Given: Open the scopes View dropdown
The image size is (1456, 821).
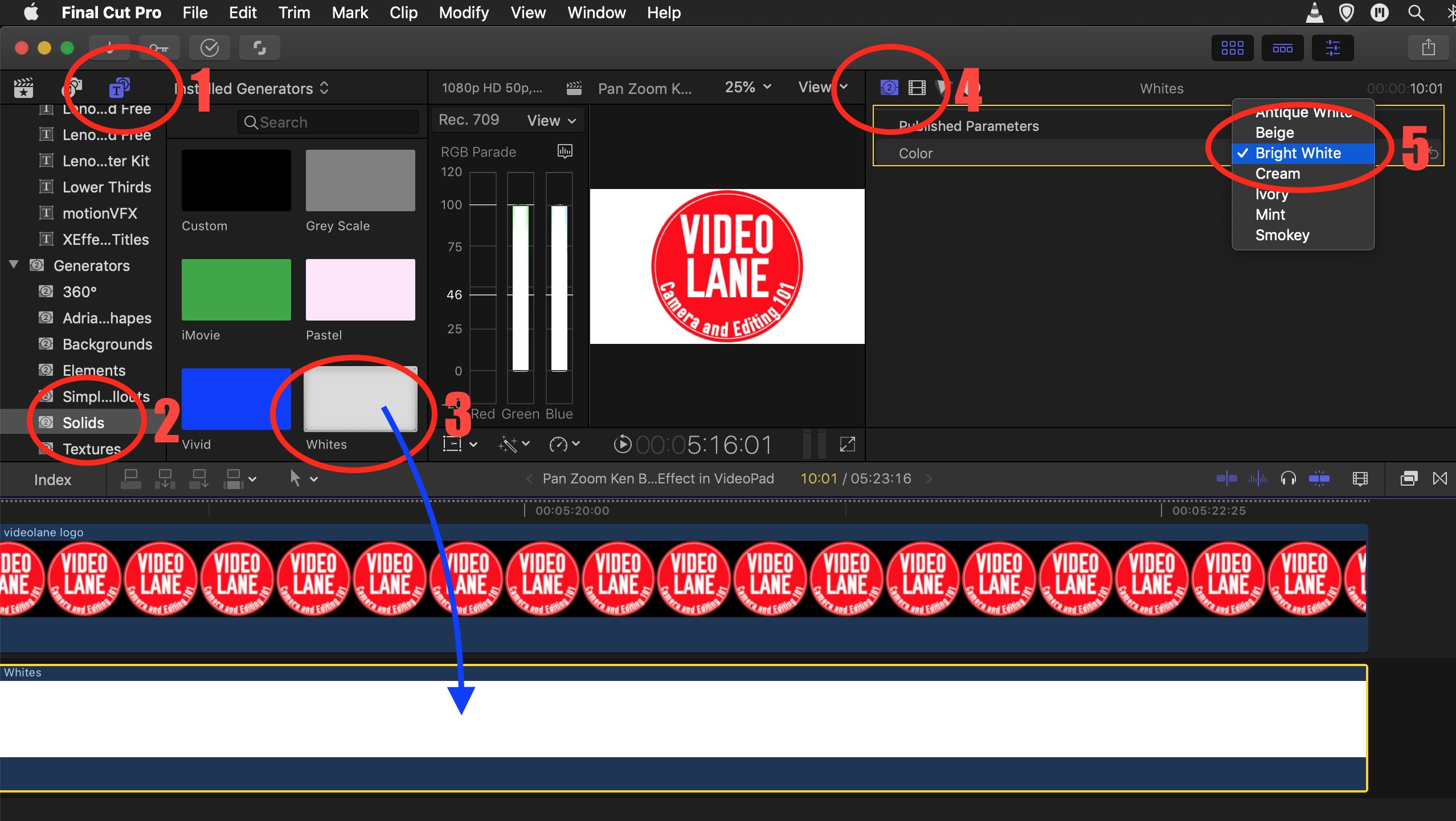Looking at the screenshot, I should 551,120.
